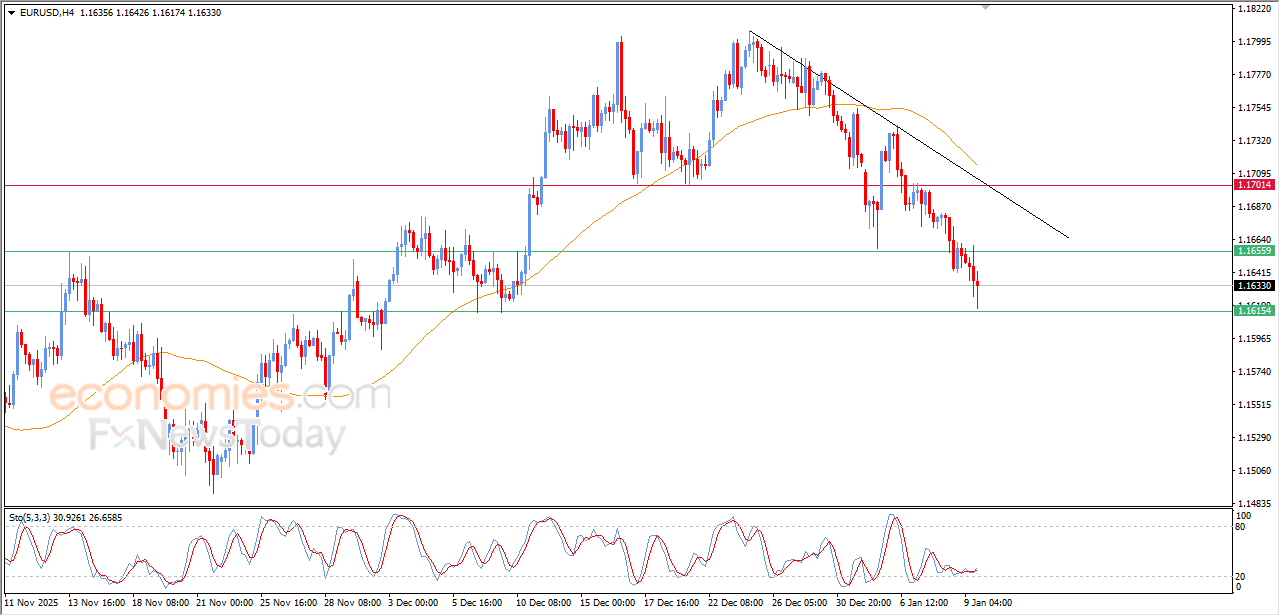
Task: Click the 28 Nov 08:00 time label
Action: (x=352, y=603)
